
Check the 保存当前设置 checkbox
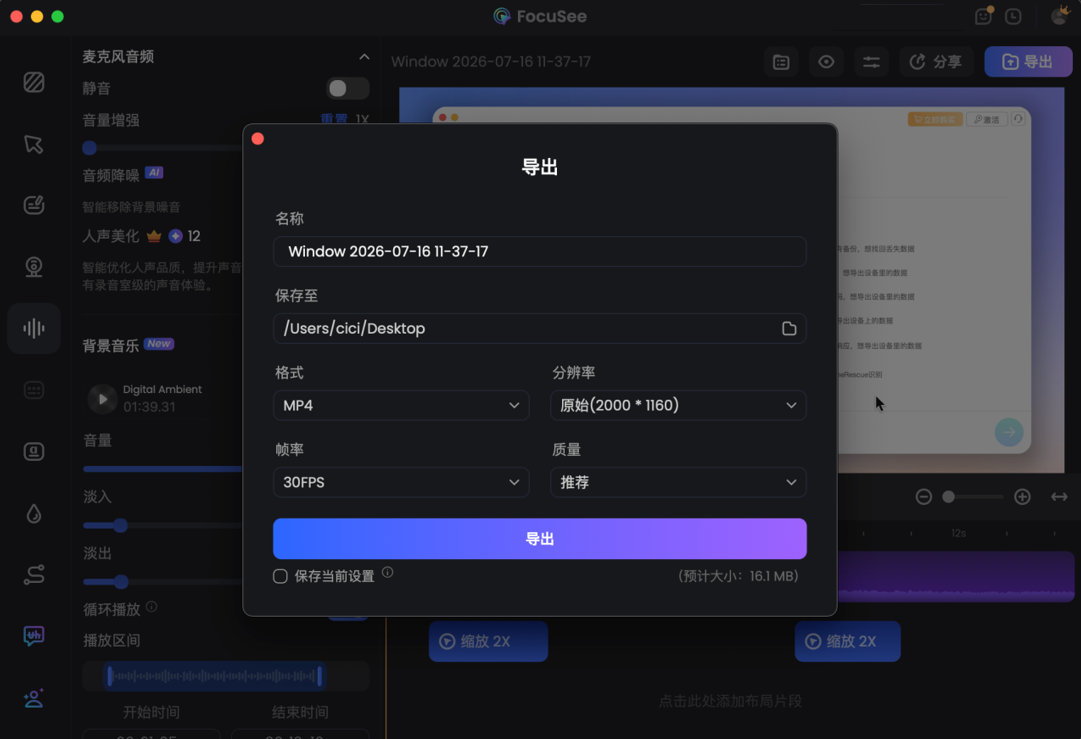pos(280,576)
